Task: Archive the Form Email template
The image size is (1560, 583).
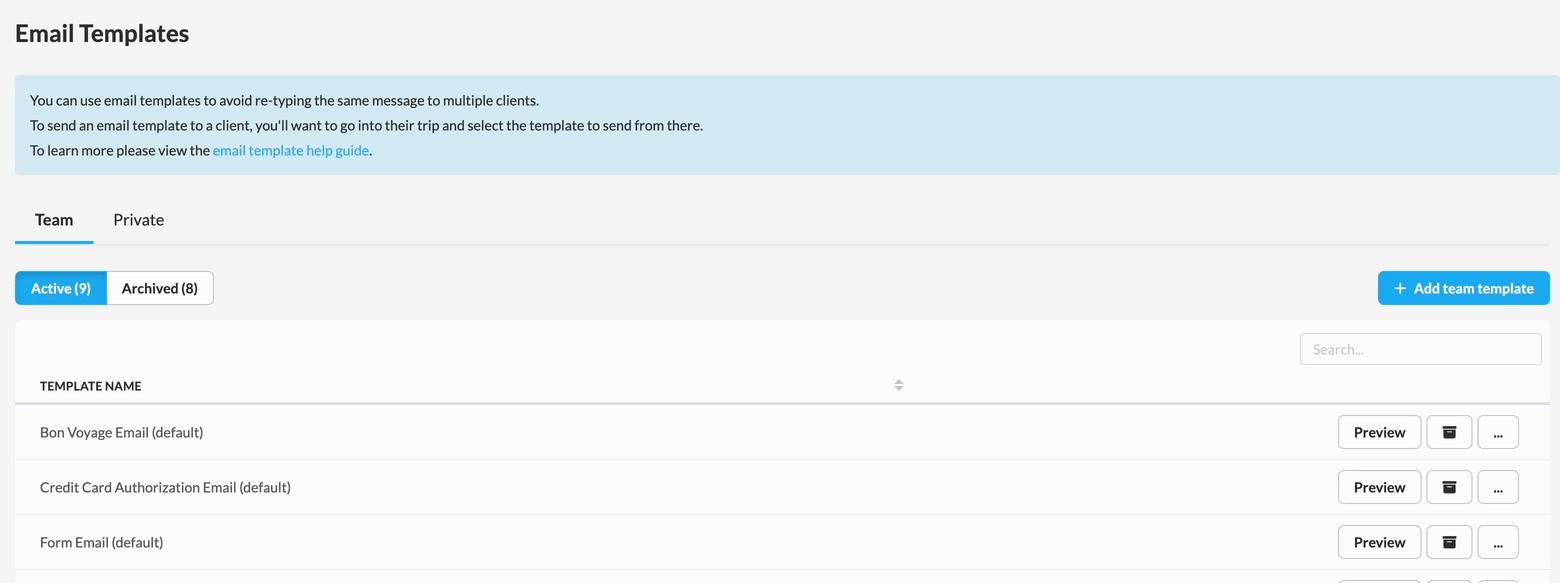Action: tap(1449, 542)
